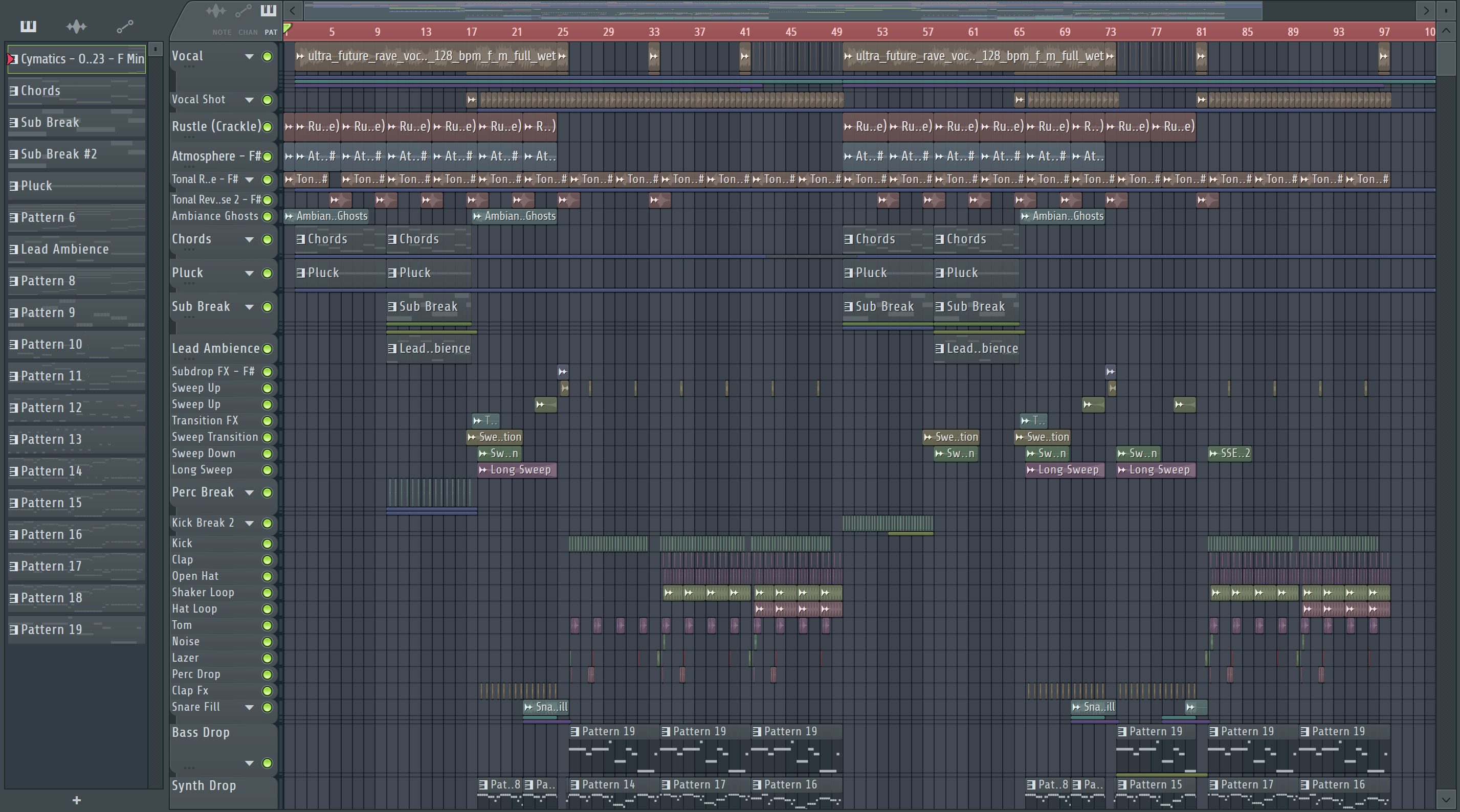Open the Sub Break track dropdown arrow
This screenshot has height=812, width=1460.
pyautogui.click(x=249, y=307)
